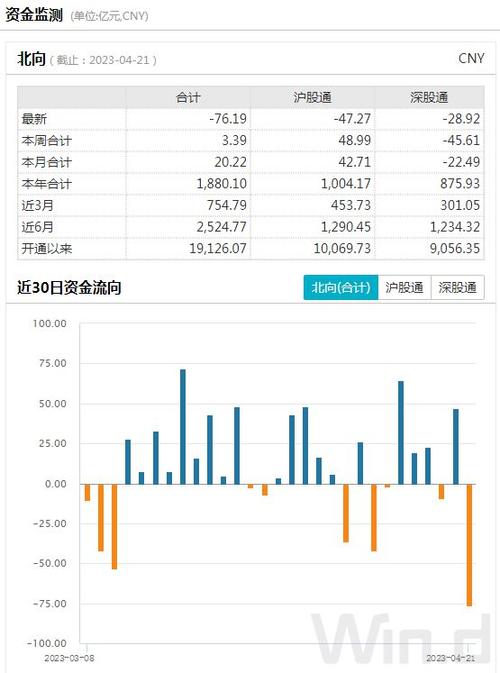Click the 合计 column header

188,97
